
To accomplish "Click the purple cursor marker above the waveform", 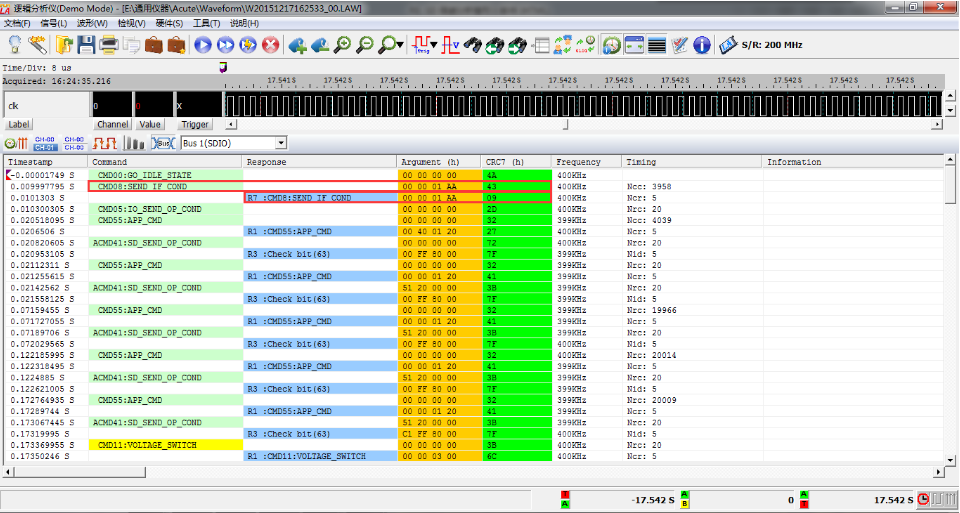I will 223,67.
